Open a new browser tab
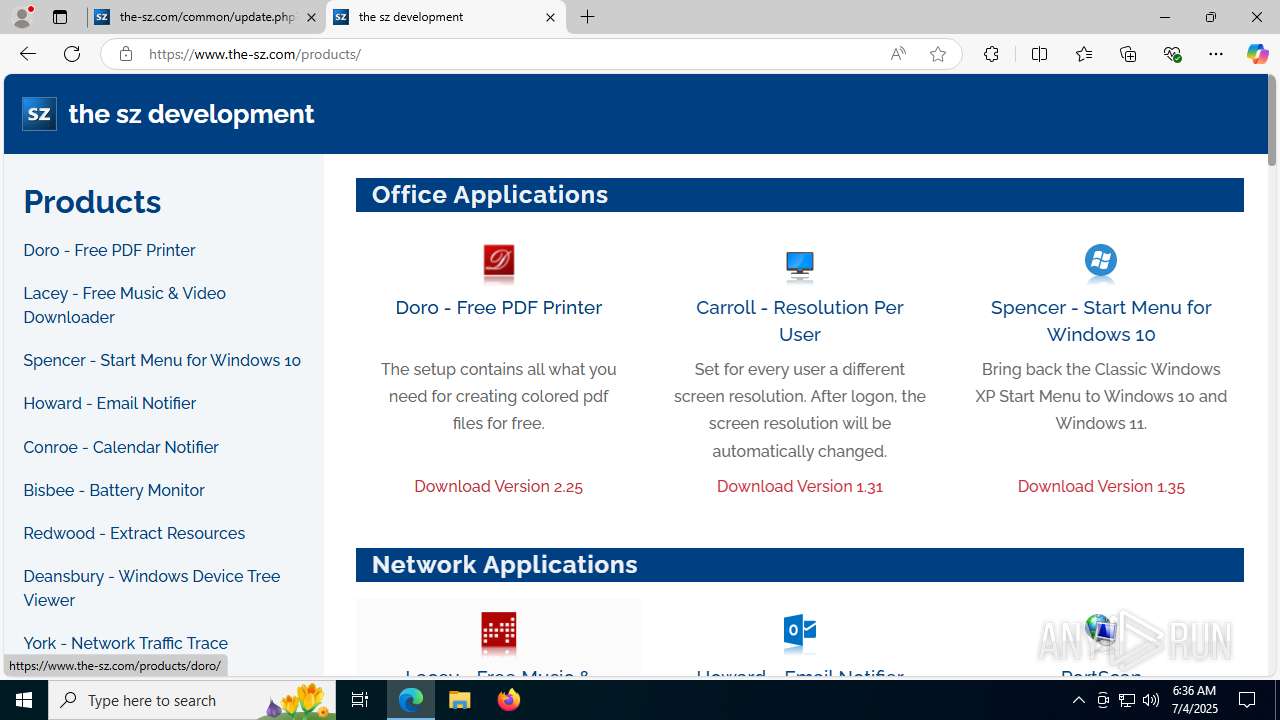This screenshot has height=720, width=1280. pyautogui.click(x=588, y=17)
